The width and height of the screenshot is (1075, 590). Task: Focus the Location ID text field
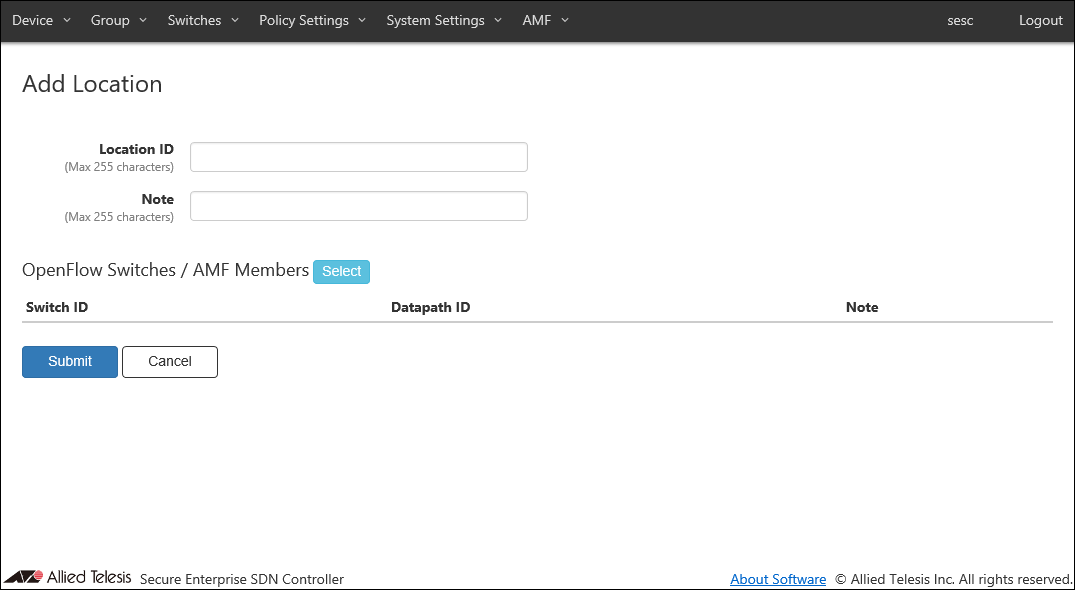tap(358, 157)
